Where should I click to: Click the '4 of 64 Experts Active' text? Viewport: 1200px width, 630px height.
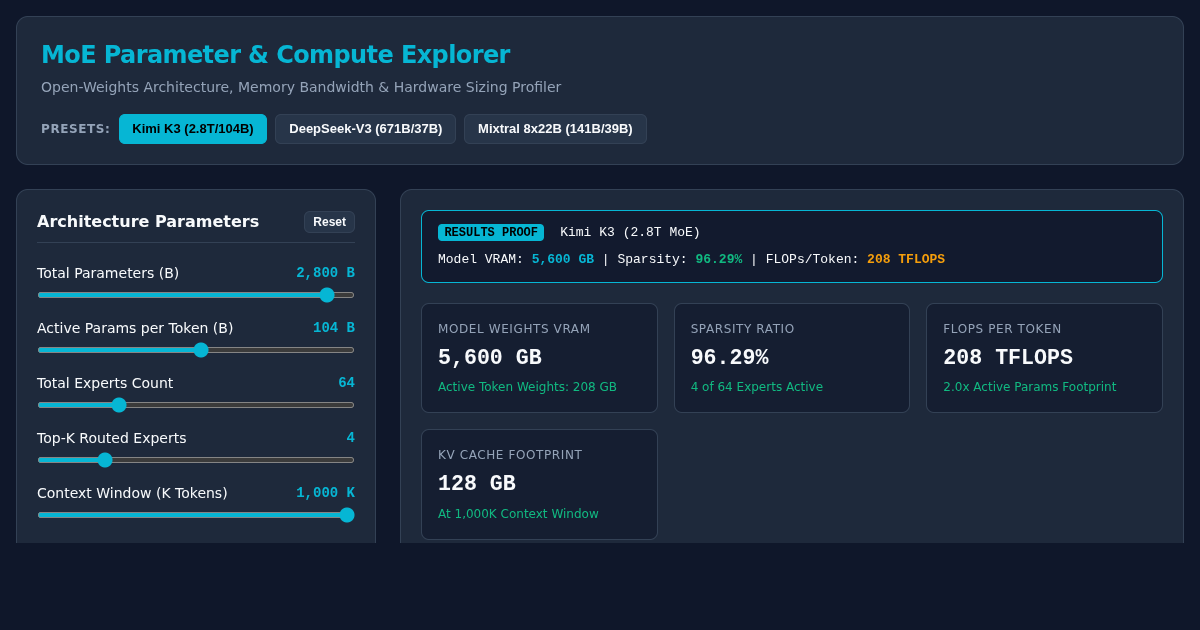(757, 387)
